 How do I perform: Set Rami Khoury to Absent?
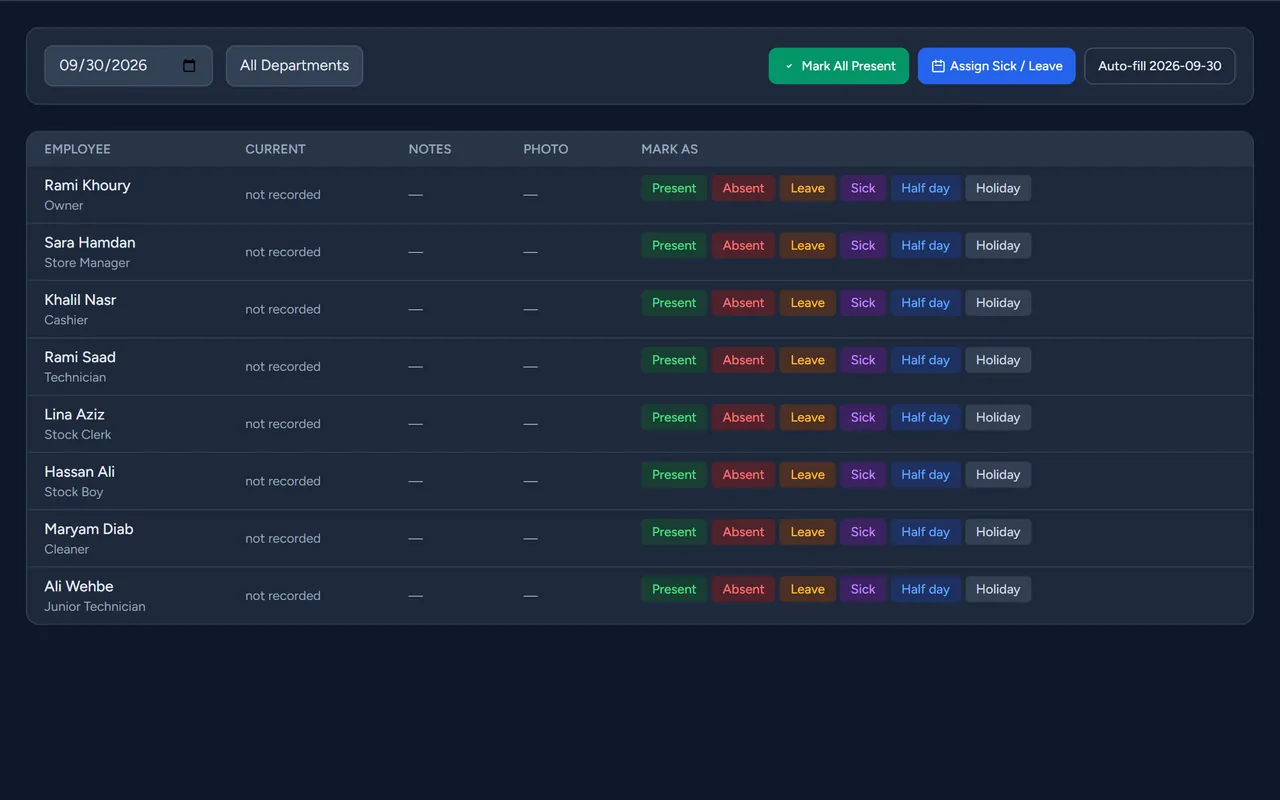tap(743, 188)
